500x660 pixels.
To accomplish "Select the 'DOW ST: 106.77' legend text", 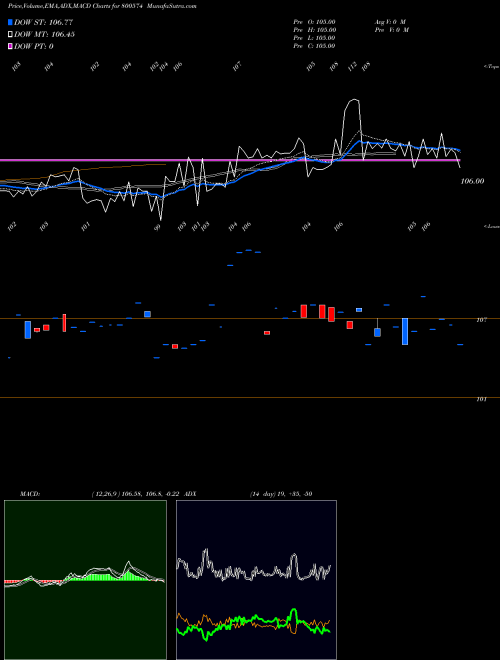I will [43, 22].
